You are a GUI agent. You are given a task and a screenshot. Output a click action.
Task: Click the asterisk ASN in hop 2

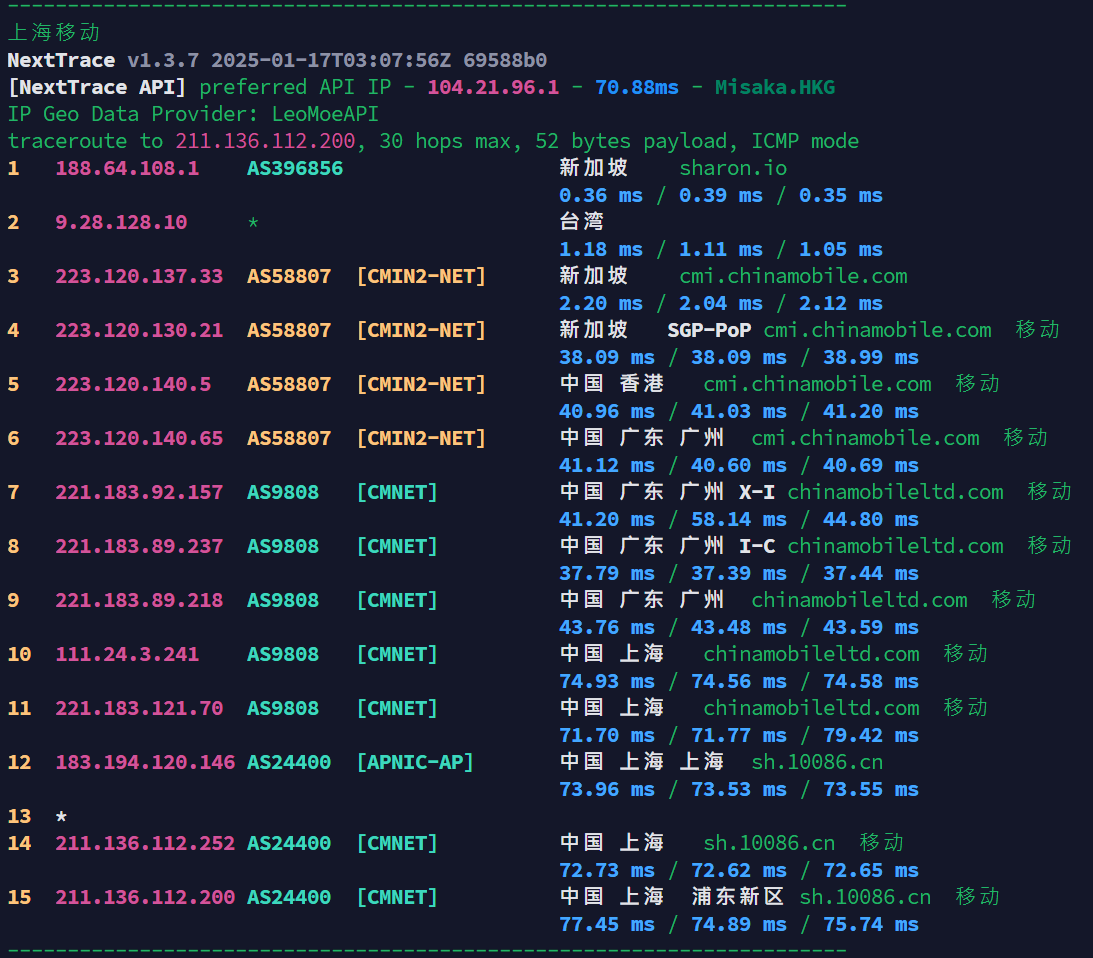[253, 223]
